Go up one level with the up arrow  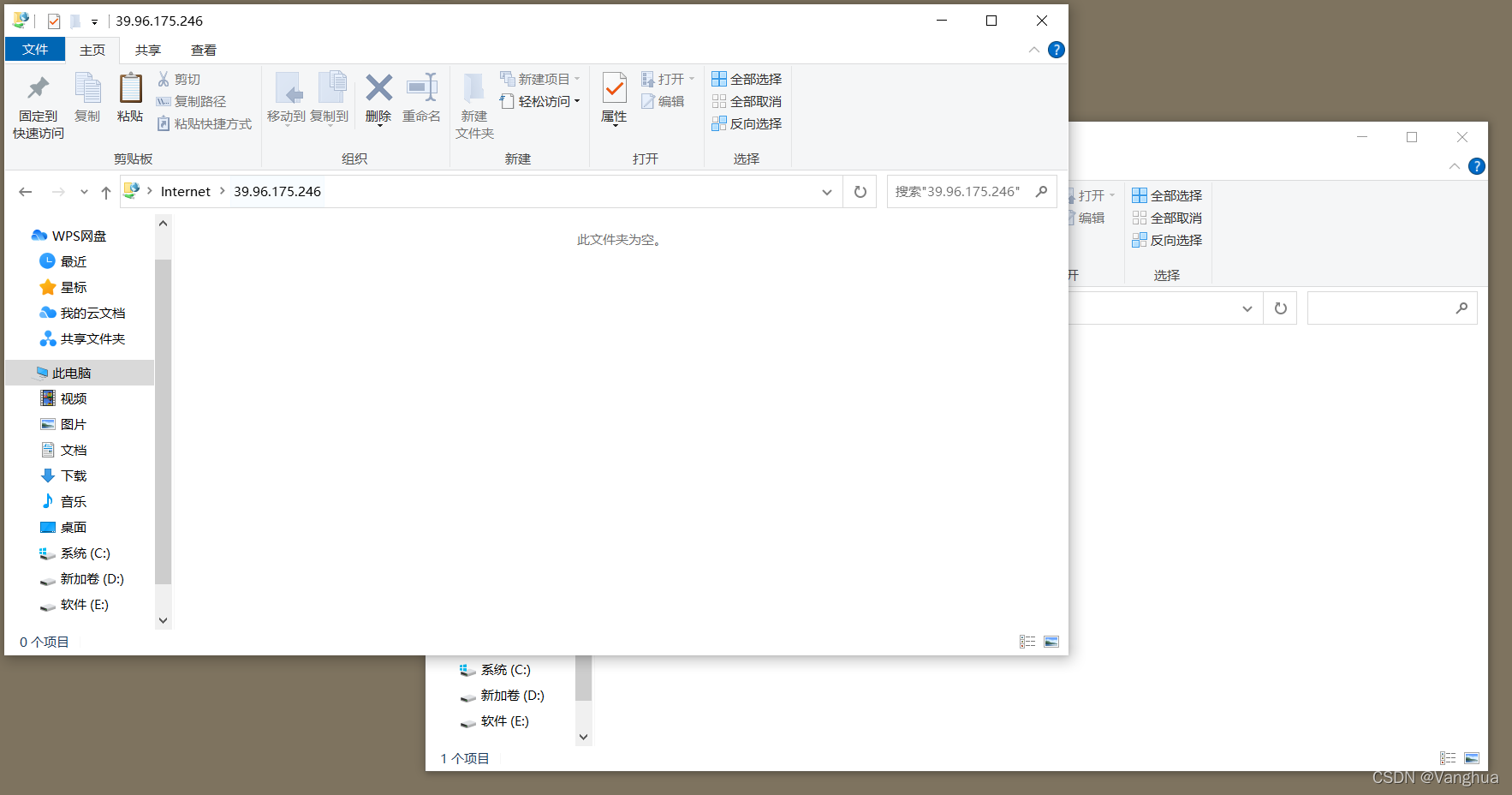pos(106,192)
